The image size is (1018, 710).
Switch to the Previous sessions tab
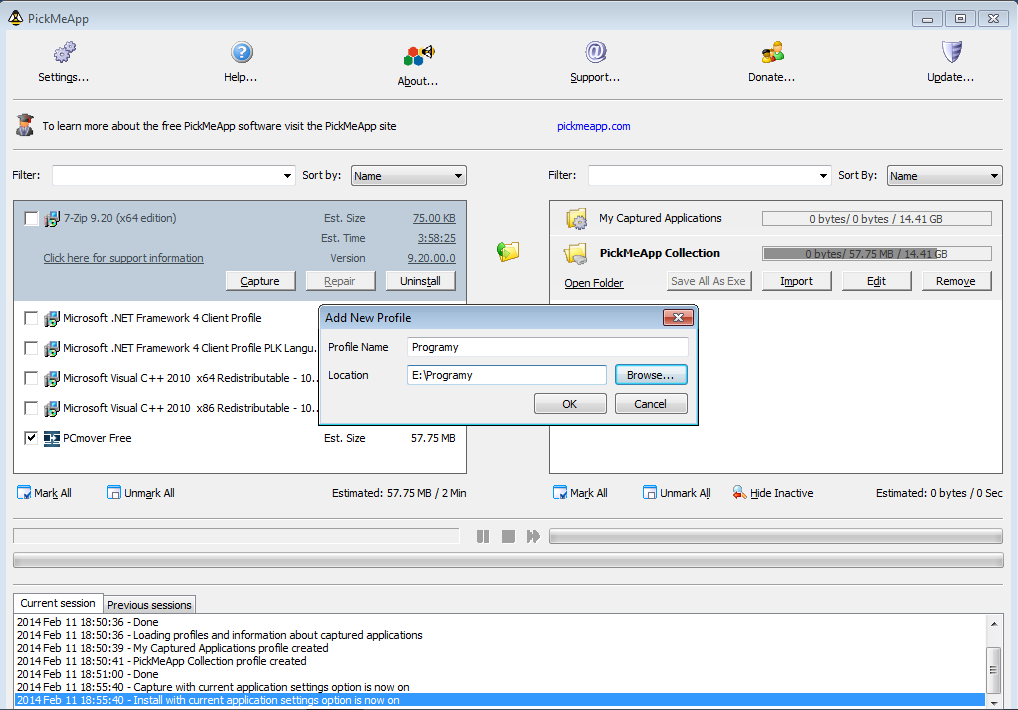[149, 605]
